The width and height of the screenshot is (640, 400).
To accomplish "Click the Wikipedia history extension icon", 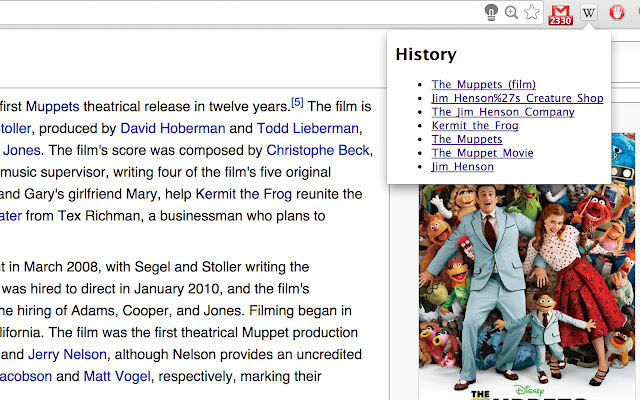I will (589, 13).
